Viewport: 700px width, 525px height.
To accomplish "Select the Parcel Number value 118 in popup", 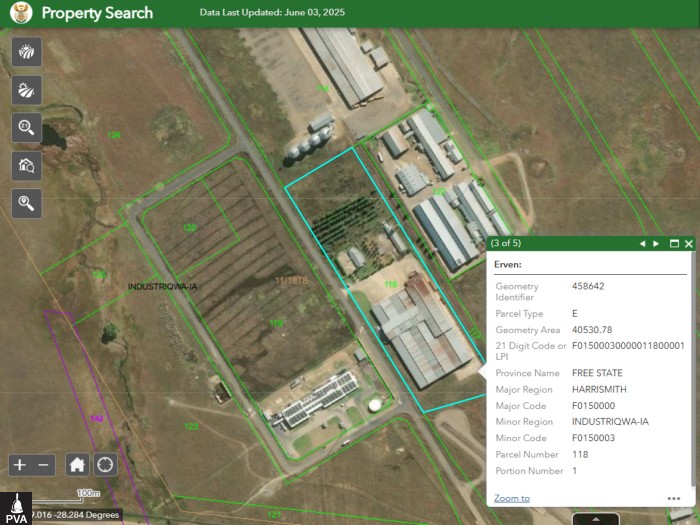I will click(x=580, y=454).
